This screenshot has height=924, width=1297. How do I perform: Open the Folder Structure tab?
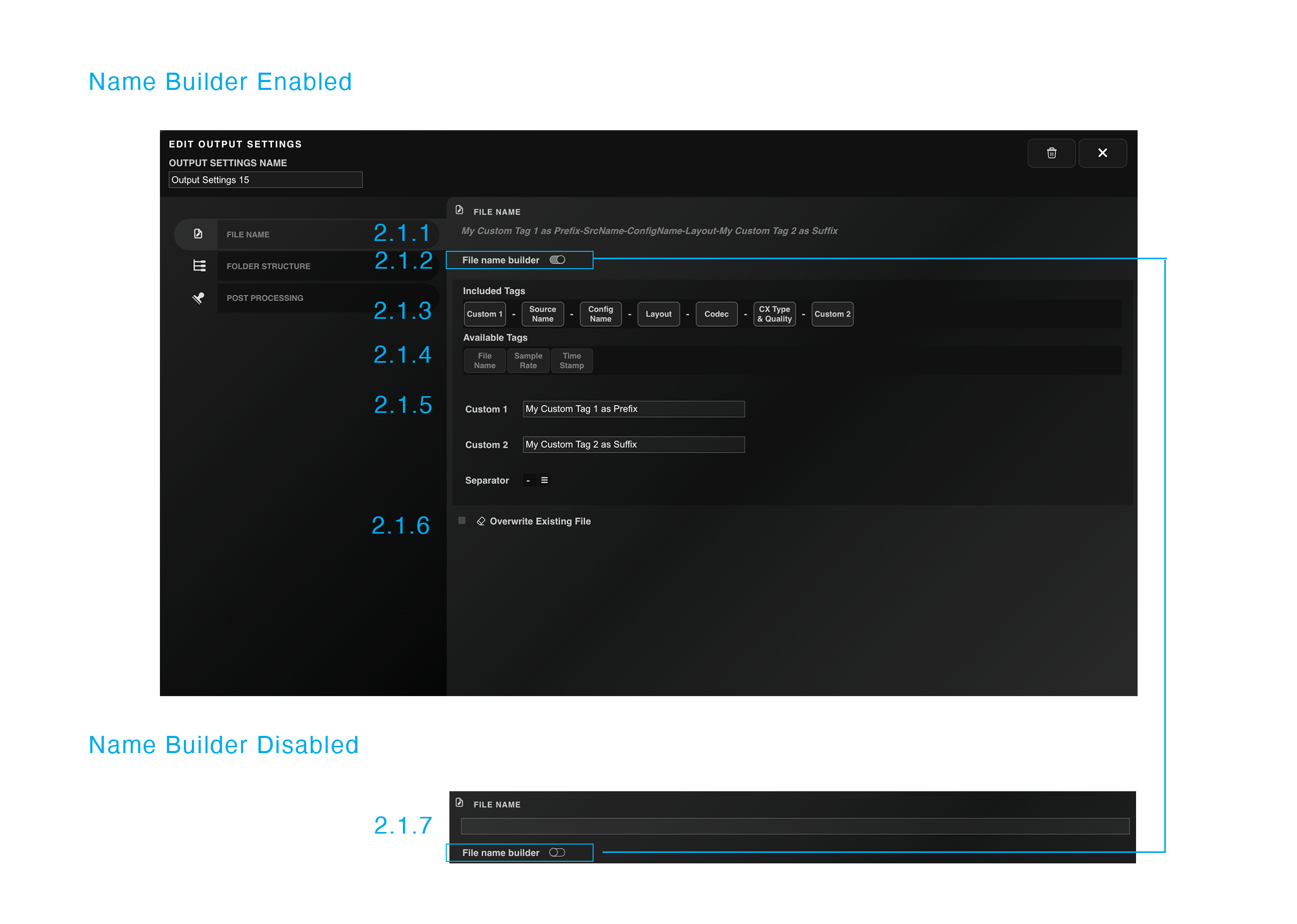point(269,266)
